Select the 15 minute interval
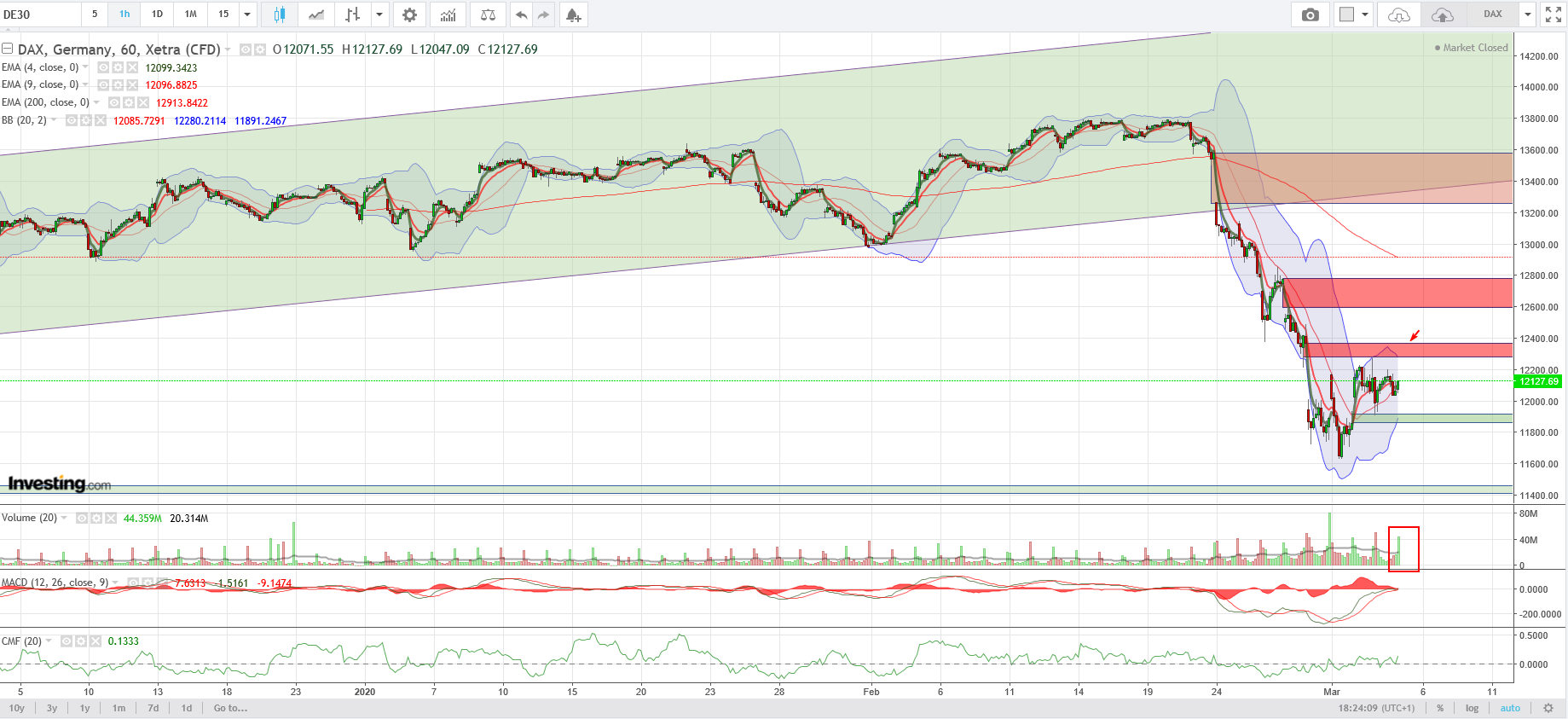 coord(223,14)
